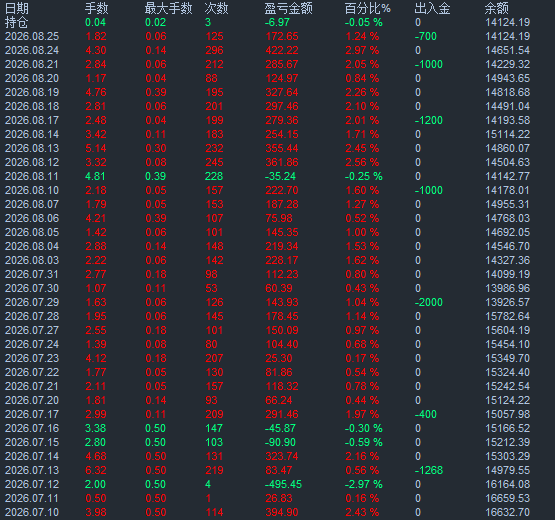The image size is (555, 520).
Task: Select date 2026.07.27
Action: coord(32,330)
